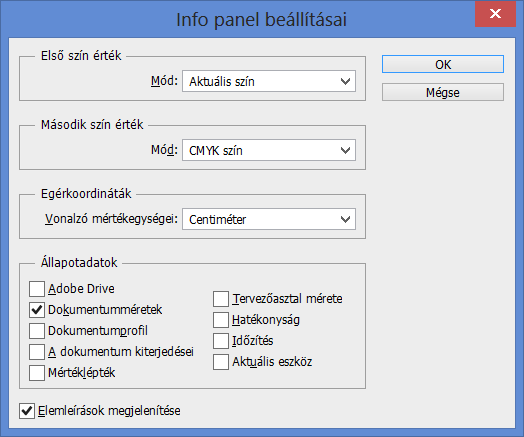
Task: Cancel using the Mégse button
Action: 443,92
